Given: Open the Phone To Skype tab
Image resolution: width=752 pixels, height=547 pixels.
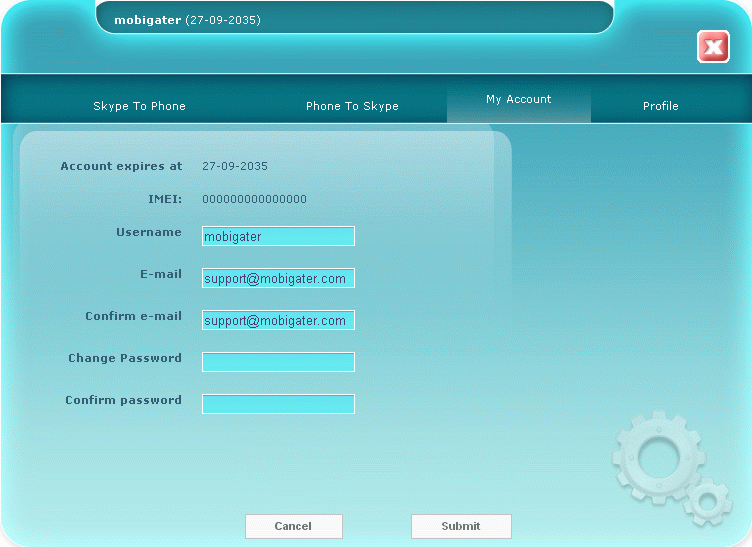Looking at the screenshot, I should (352, 106).
